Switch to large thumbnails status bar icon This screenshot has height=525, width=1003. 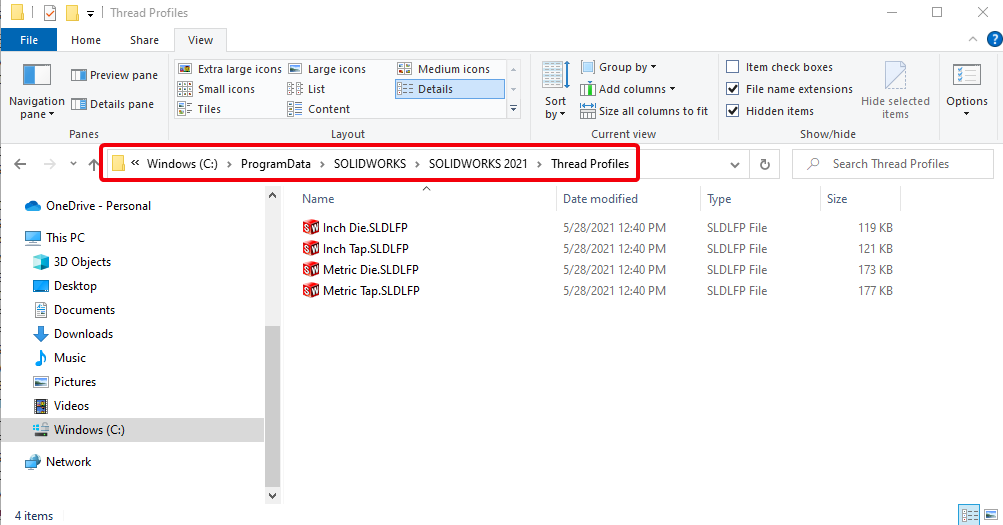tap(991, 515)
